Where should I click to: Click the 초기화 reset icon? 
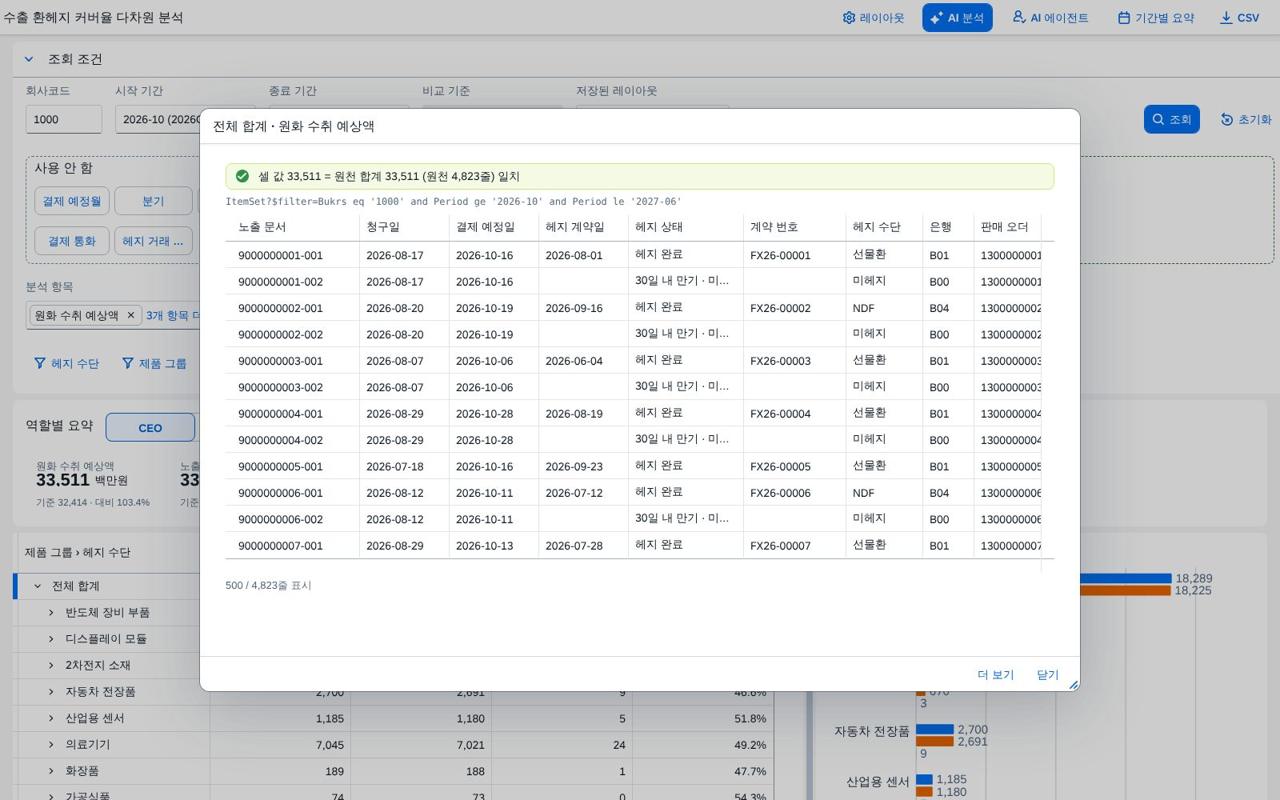tap(1245, 119)
